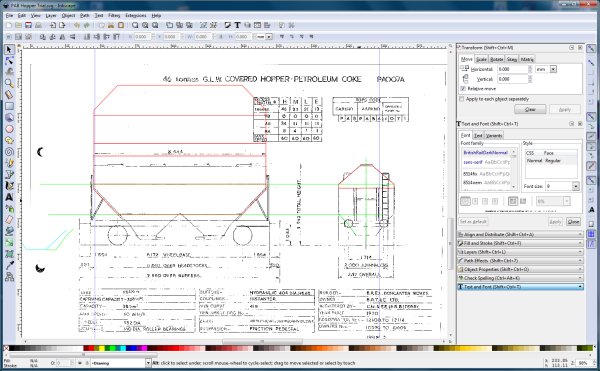Select the Spiral tool
This screenshot has width=600, height=371.
[x=9, y=152]
